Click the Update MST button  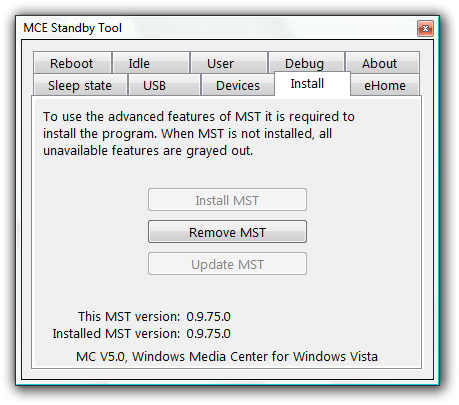coord(227,264)
